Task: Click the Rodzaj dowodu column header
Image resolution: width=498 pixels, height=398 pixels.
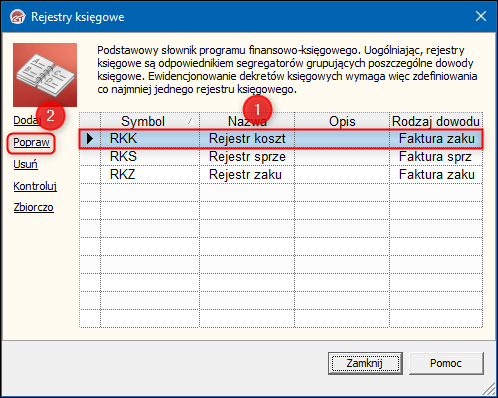Action: [x=436, y=121]
